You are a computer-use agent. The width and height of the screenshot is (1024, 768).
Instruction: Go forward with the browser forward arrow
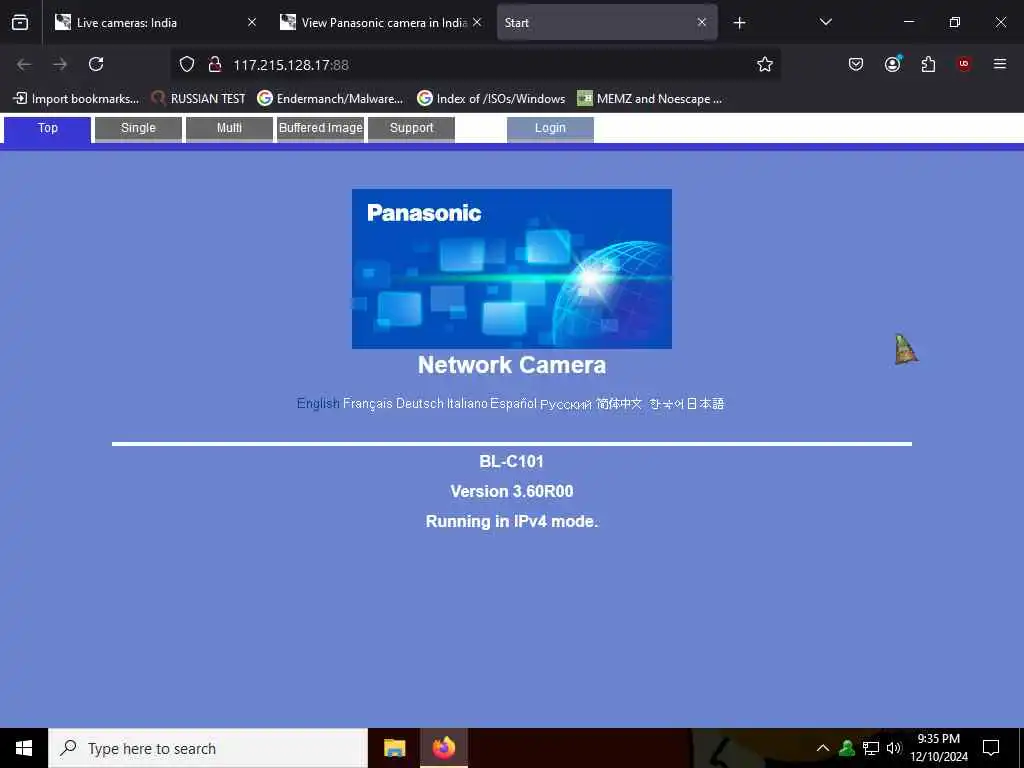[x=60, y=64]
